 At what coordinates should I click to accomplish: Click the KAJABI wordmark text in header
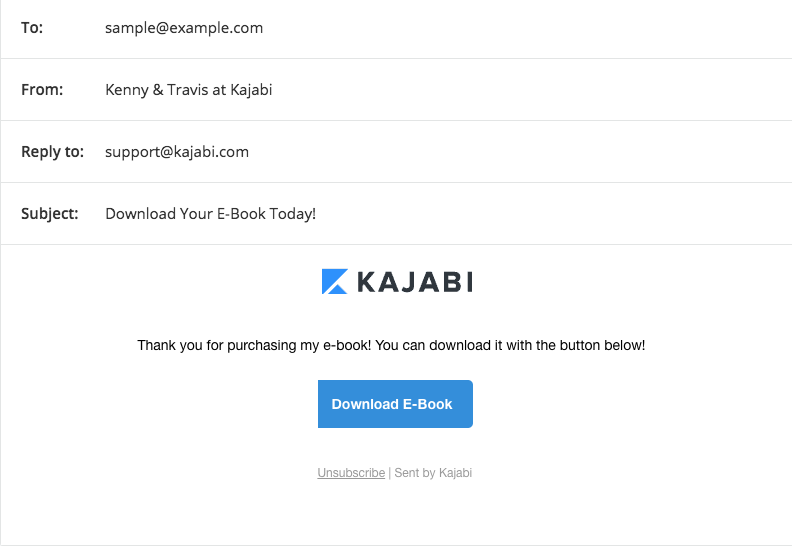pyautogui.click(x=415, y=282)
